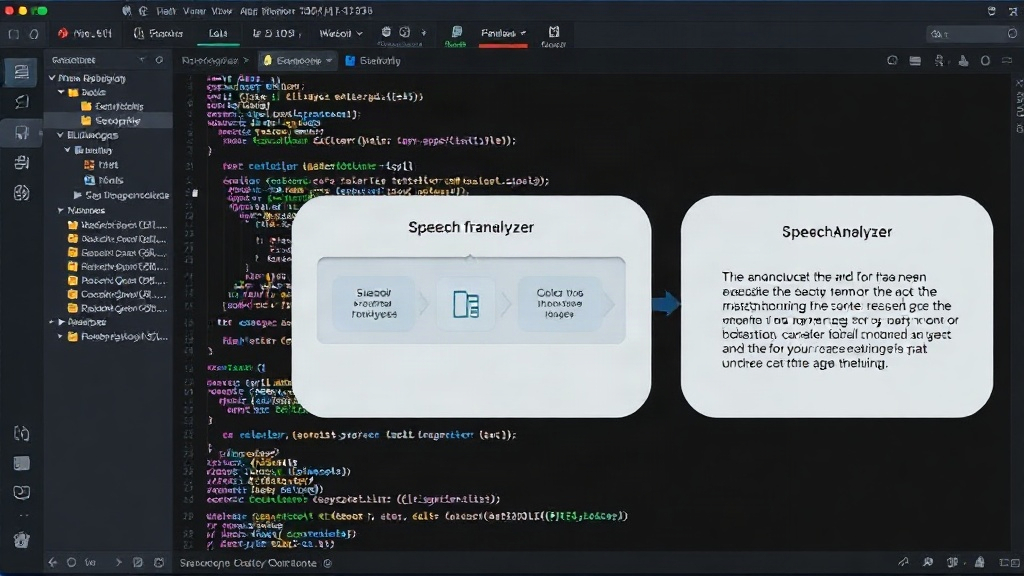Open the dropdown arrow in the file tree panel header
1024x576 pixels.
142,59
